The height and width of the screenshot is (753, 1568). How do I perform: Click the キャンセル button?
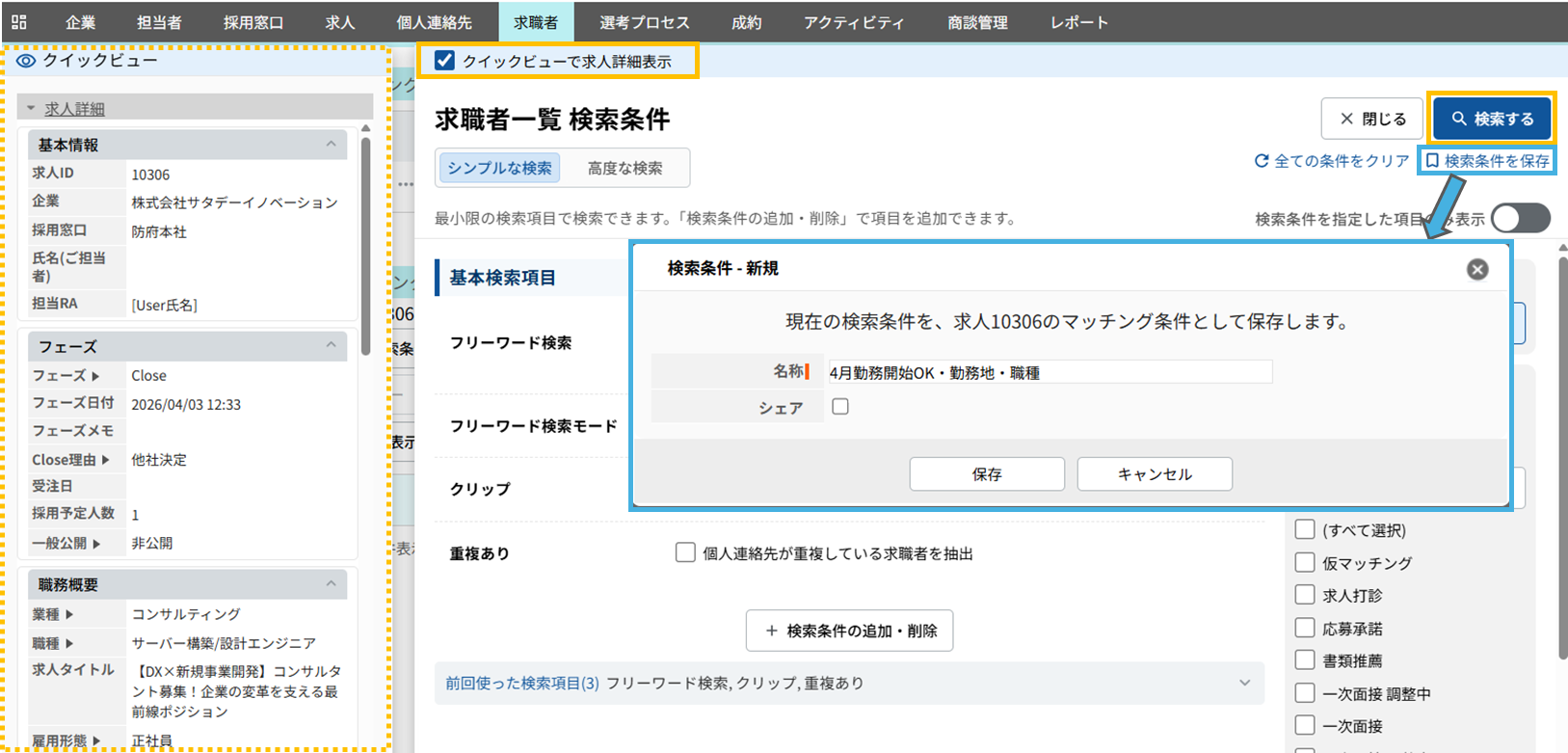pos(1154,474)
